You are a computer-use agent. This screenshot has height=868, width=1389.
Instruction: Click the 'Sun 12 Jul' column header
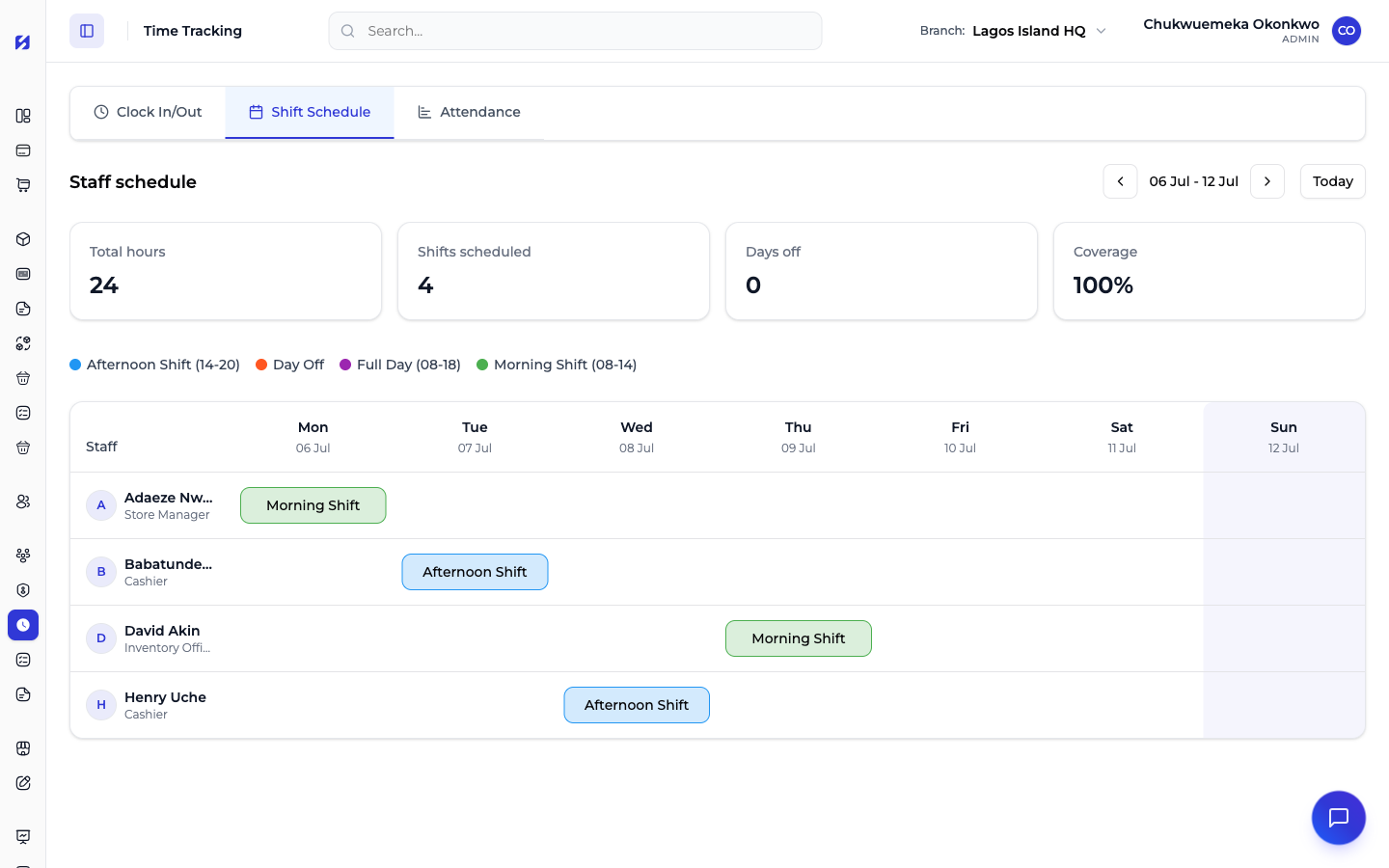point(1284,437)
